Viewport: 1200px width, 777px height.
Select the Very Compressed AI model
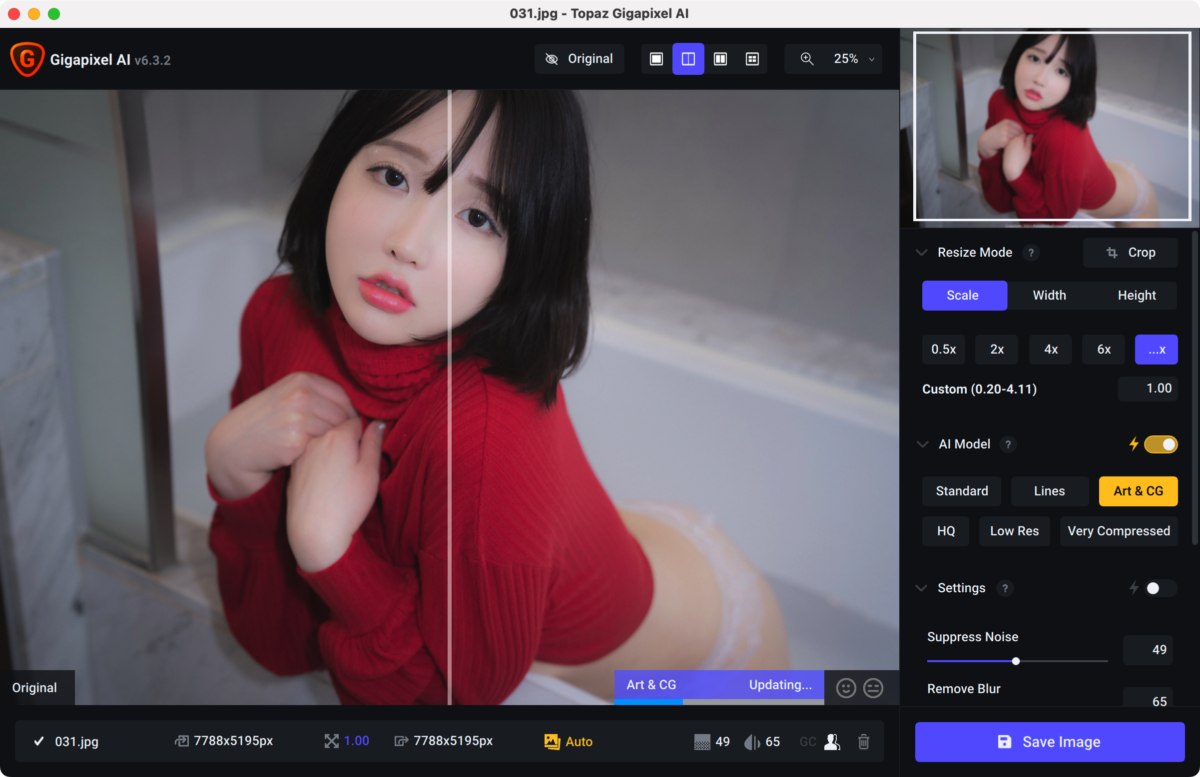click(x=1119, y=531)
